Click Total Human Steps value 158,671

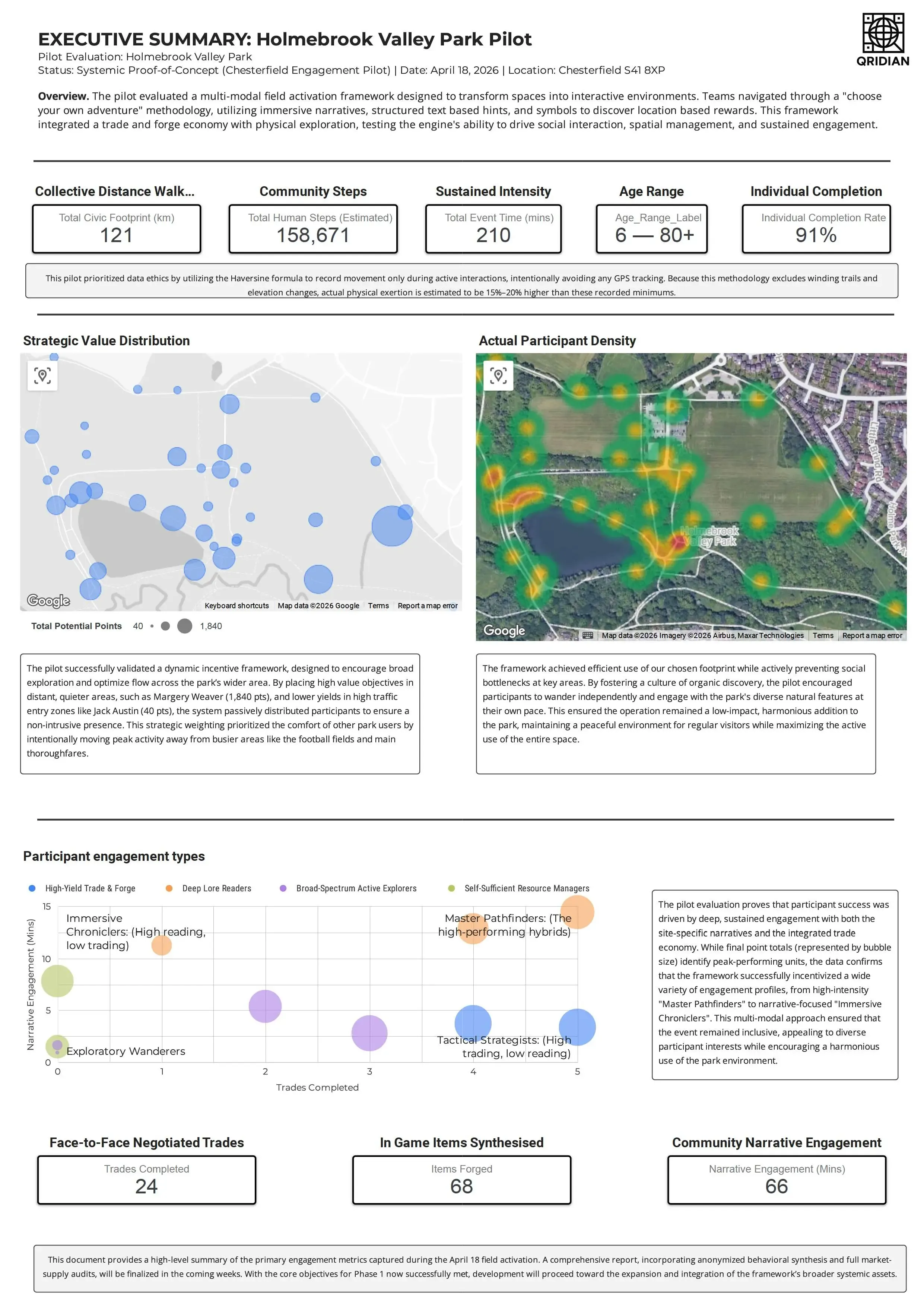pos(313,235)
